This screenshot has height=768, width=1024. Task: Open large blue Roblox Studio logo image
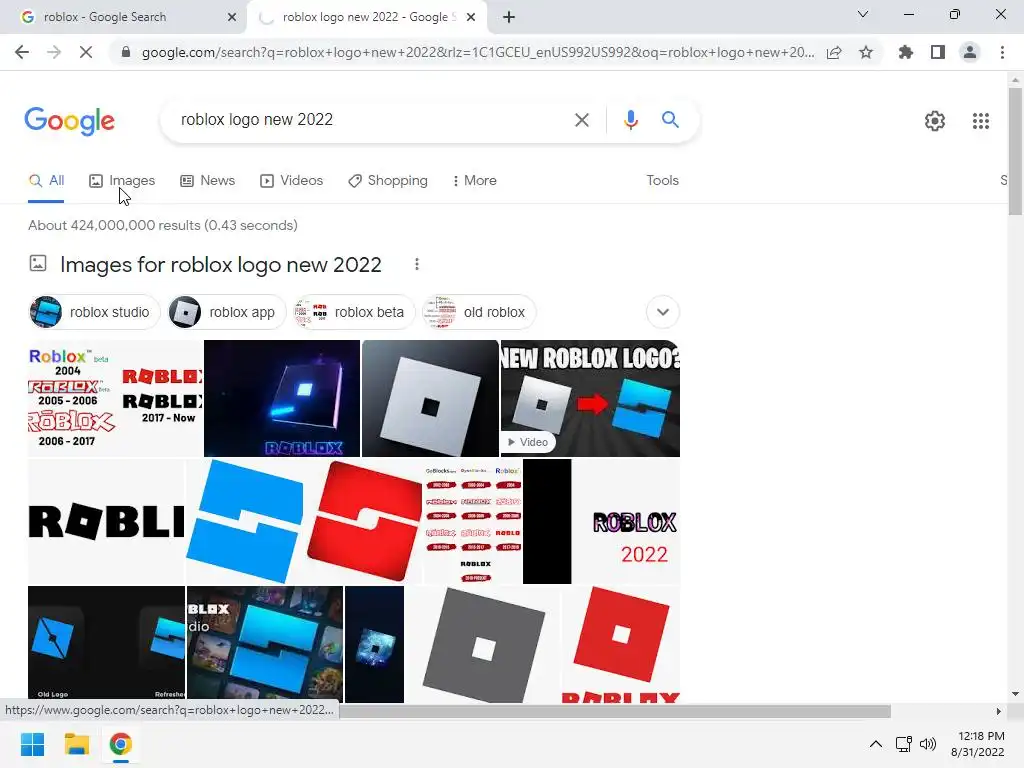246,521
